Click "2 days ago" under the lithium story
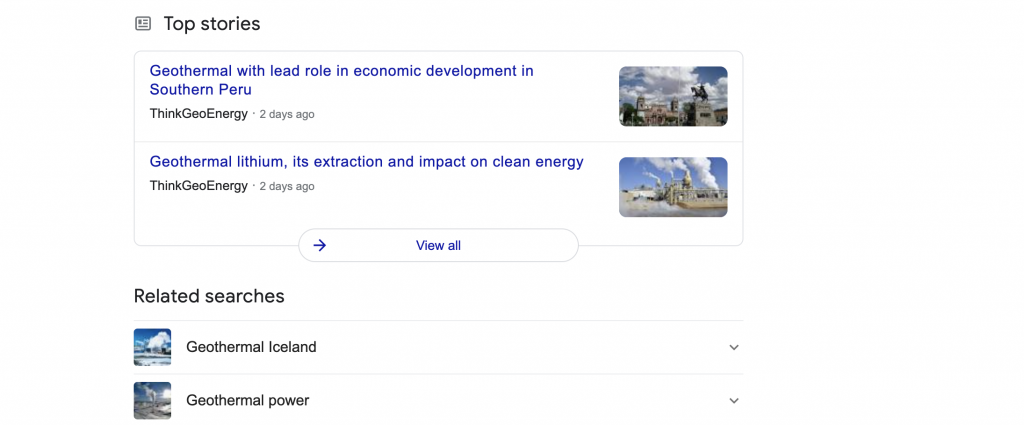Viewport: 1024px width, 425px height. coord(287,187)
